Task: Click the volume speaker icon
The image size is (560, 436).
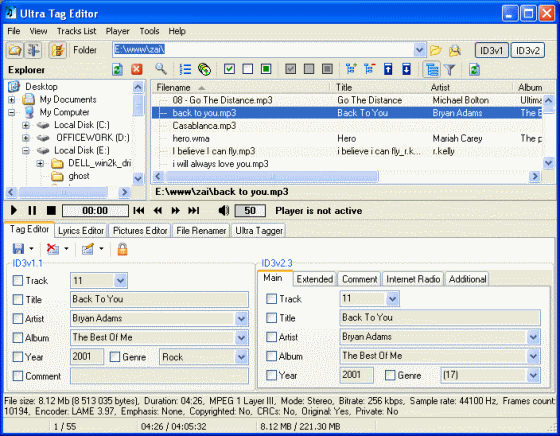Action: pos(223,210)
